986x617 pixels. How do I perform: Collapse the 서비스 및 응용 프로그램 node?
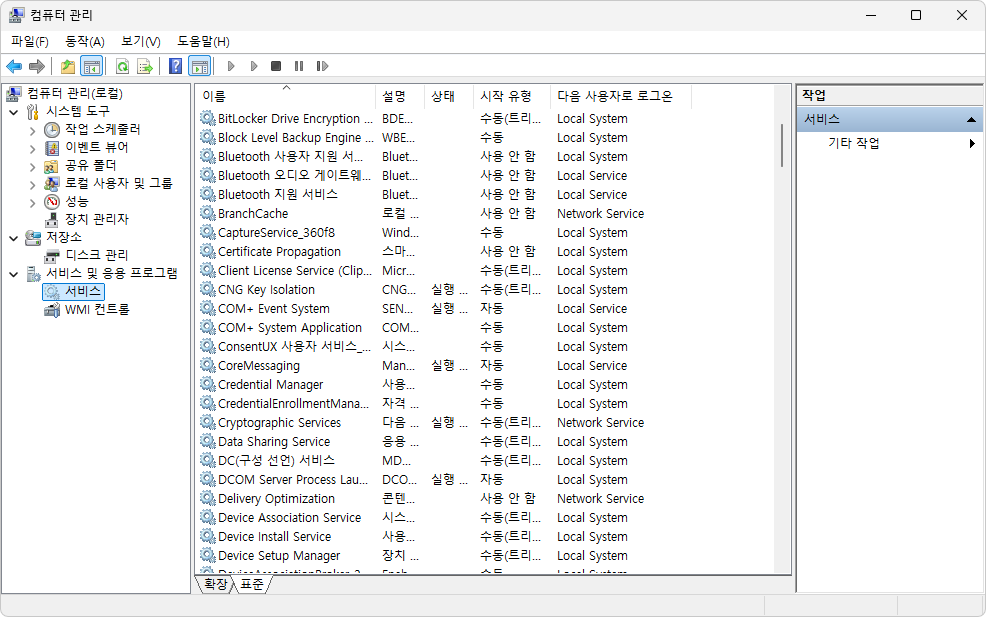14,274
